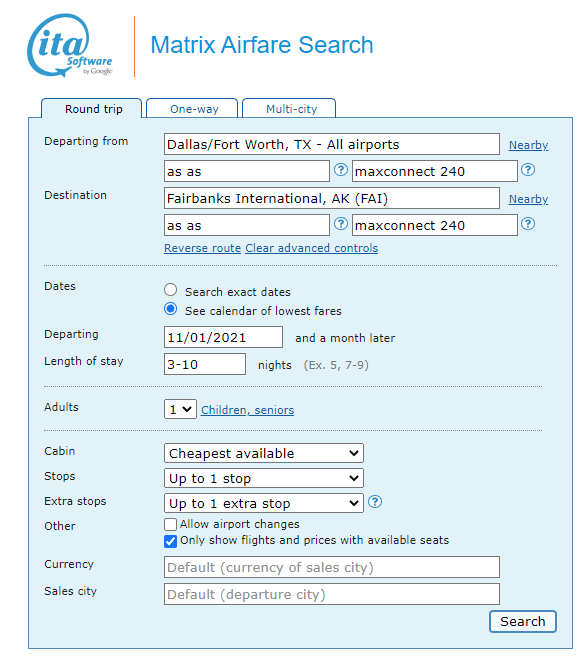Select Search exact dates radio button
The width and height of the screenshot is (580, 658).
pos(170,290)
